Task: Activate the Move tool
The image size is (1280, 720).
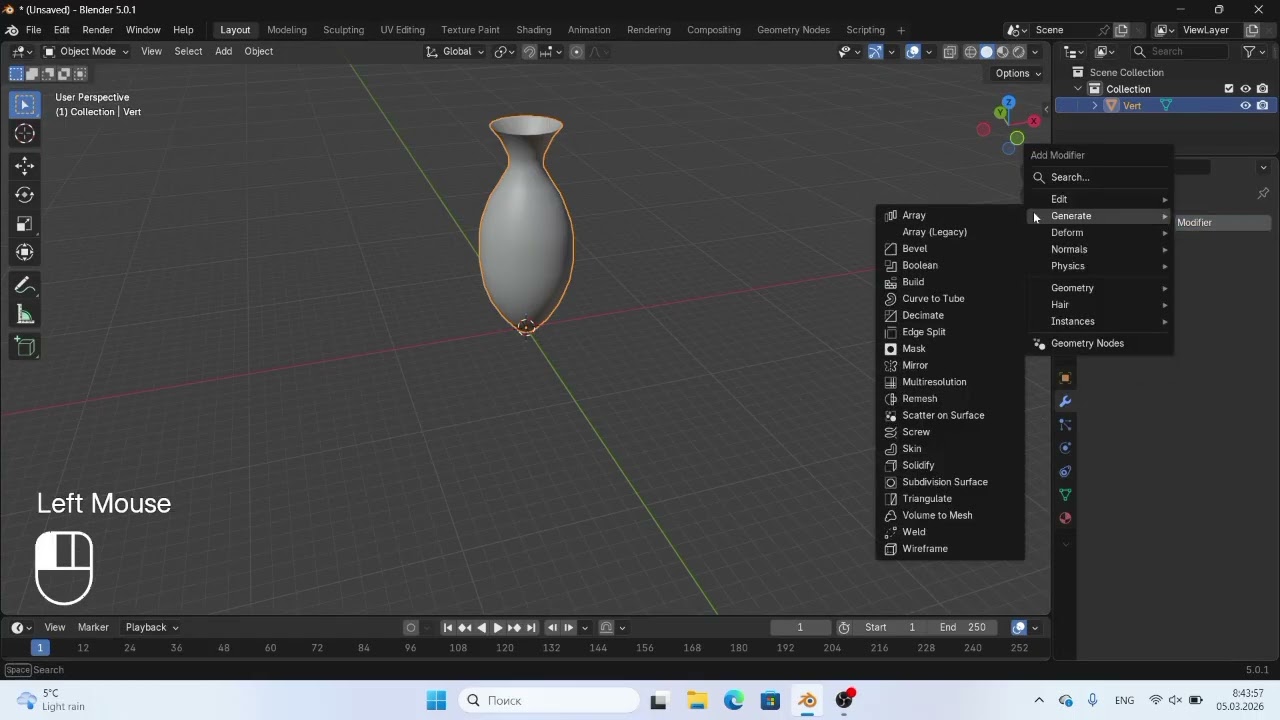Action: (25, 166)
